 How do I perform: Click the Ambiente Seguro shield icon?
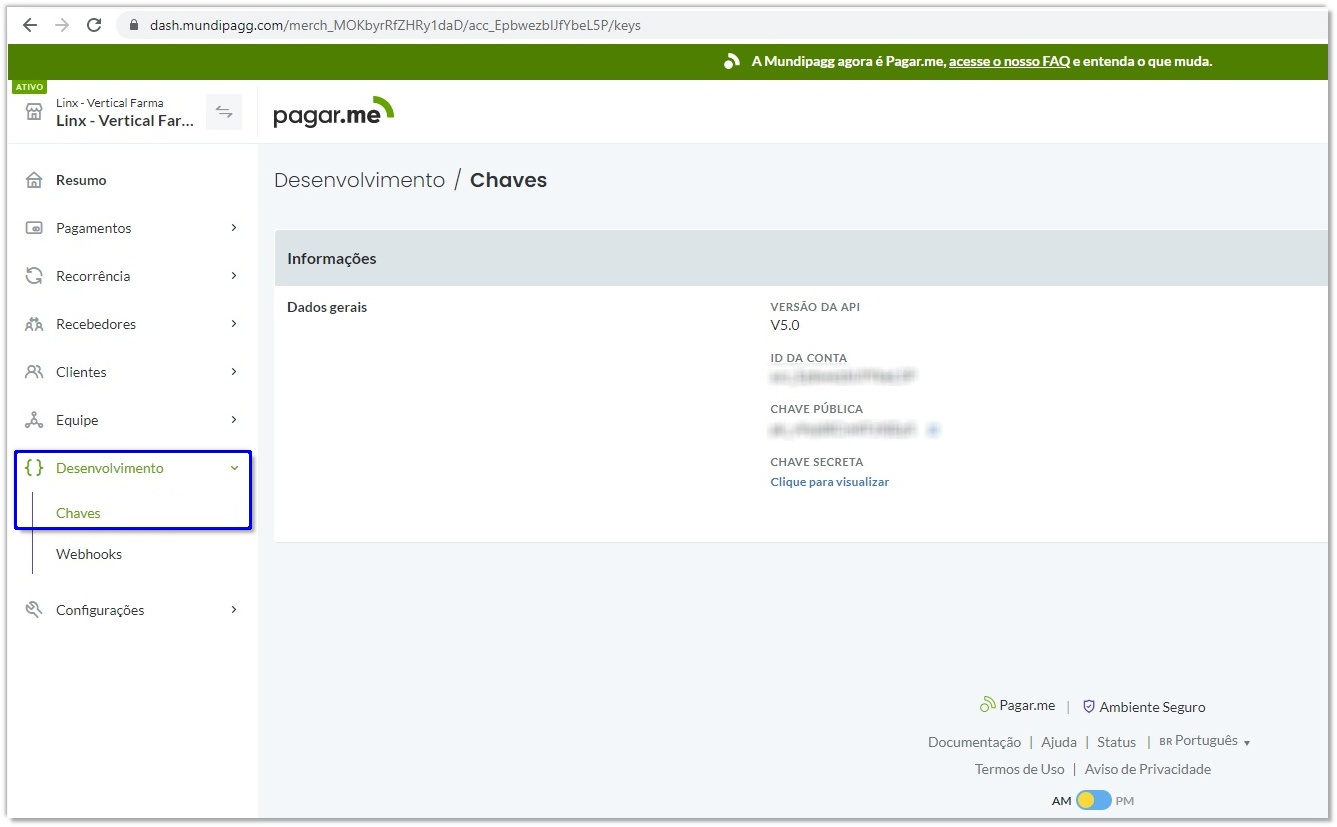click(1089, 706)
